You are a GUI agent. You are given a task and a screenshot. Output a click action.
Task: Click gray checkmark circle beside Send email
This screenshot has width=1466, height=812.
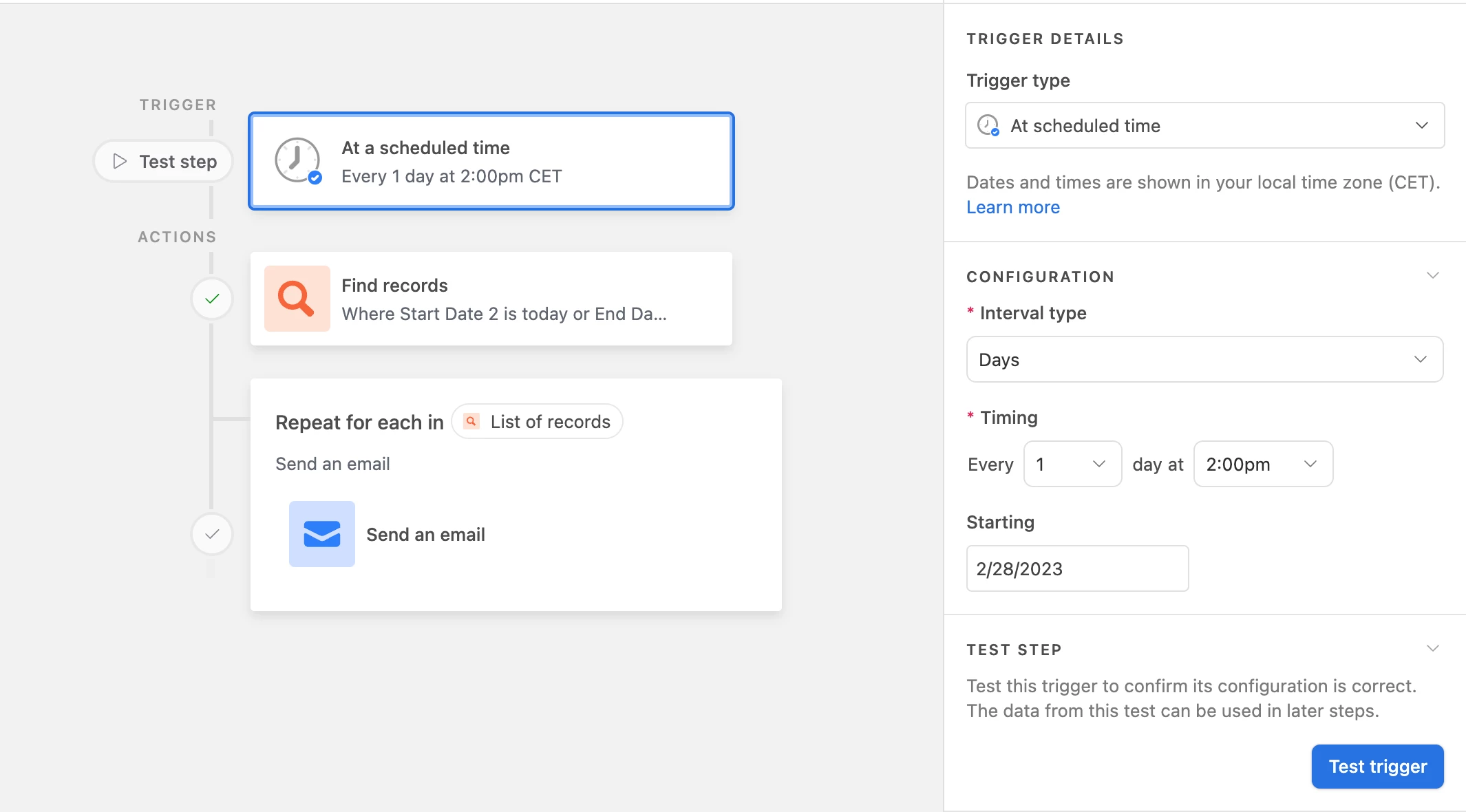coord(212,534)
